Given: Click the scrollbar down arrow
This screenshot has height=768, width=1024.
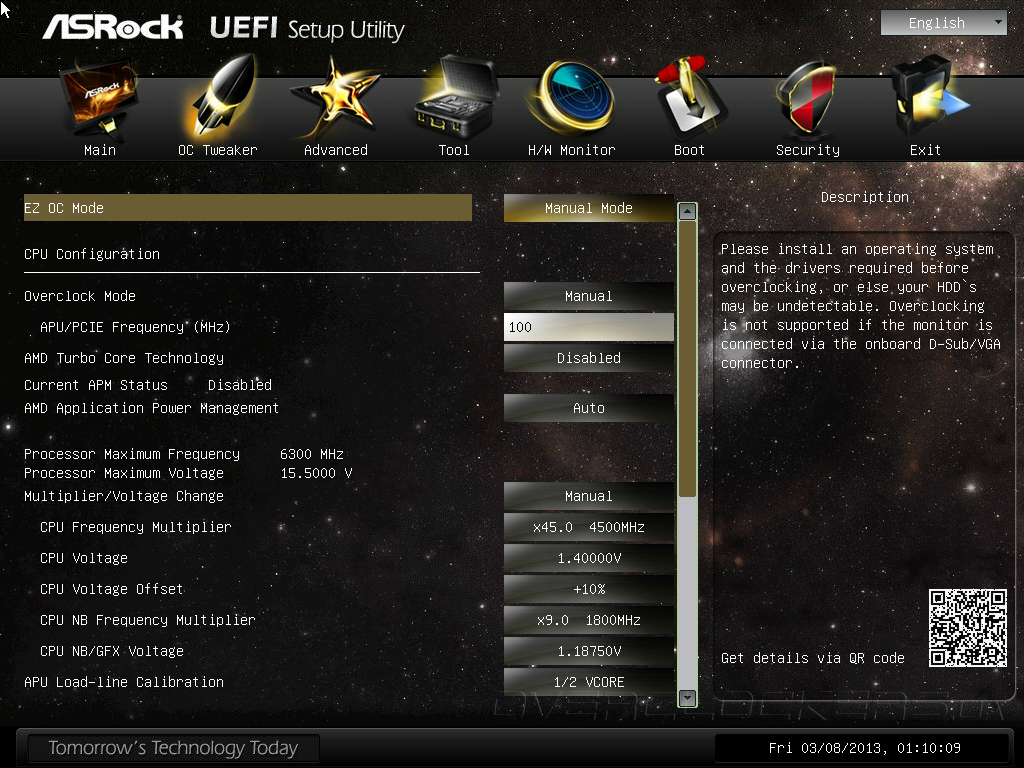Looking at the screenshot, I should (687, 698).
